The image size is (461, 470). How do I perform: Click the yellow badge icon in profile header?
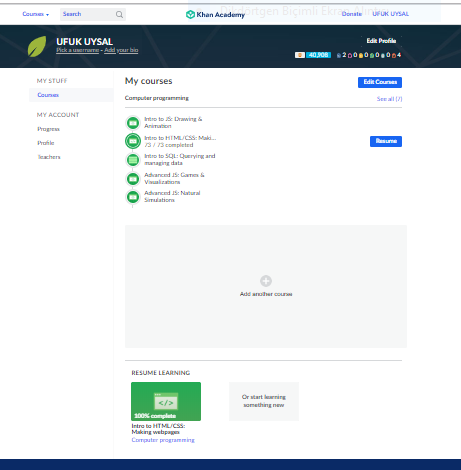click(x=361, y=55)
